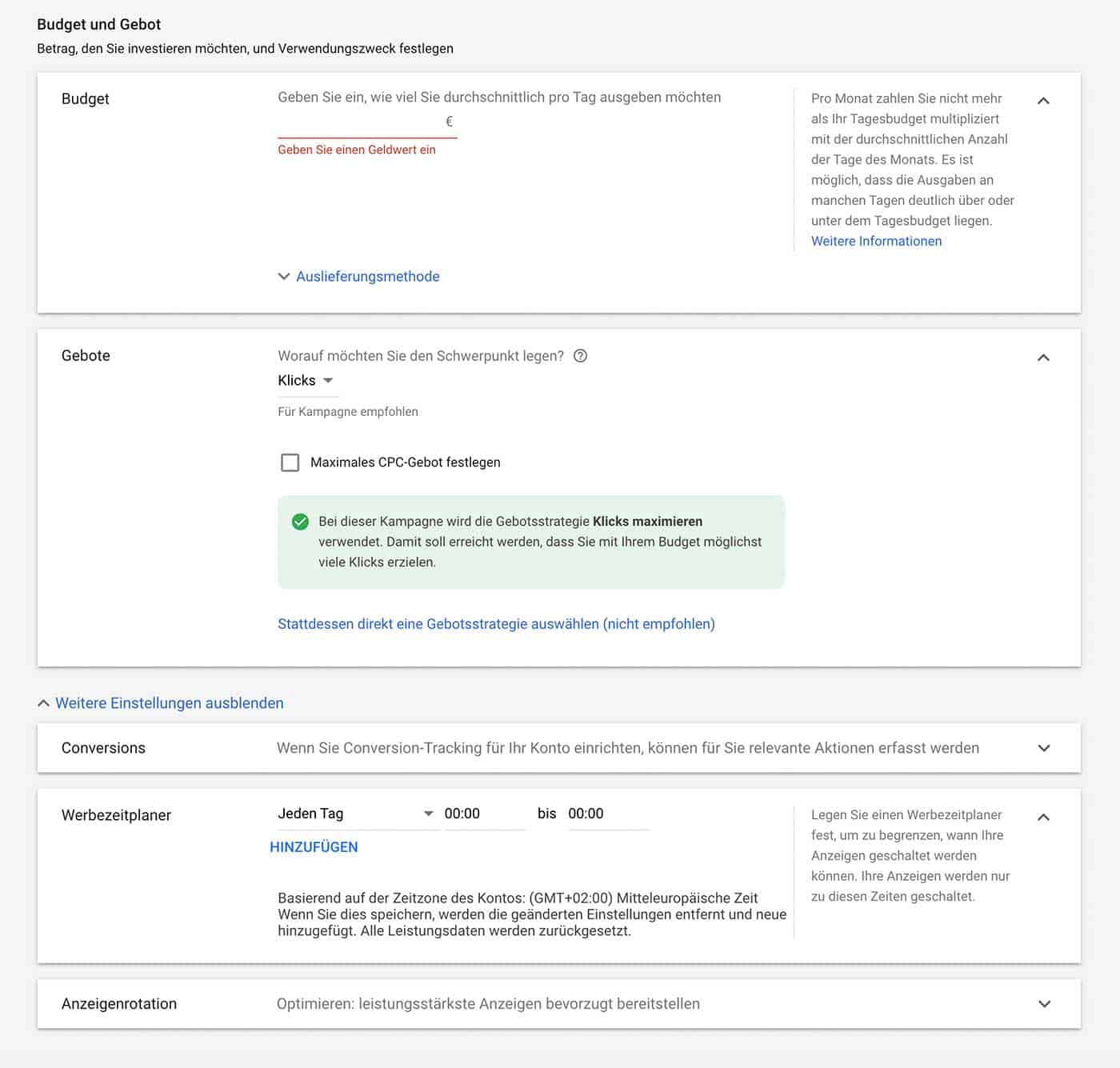Click the red Geben Sie einen Geldwert ein error
1120x1068 pixels.
click(357, 150)
